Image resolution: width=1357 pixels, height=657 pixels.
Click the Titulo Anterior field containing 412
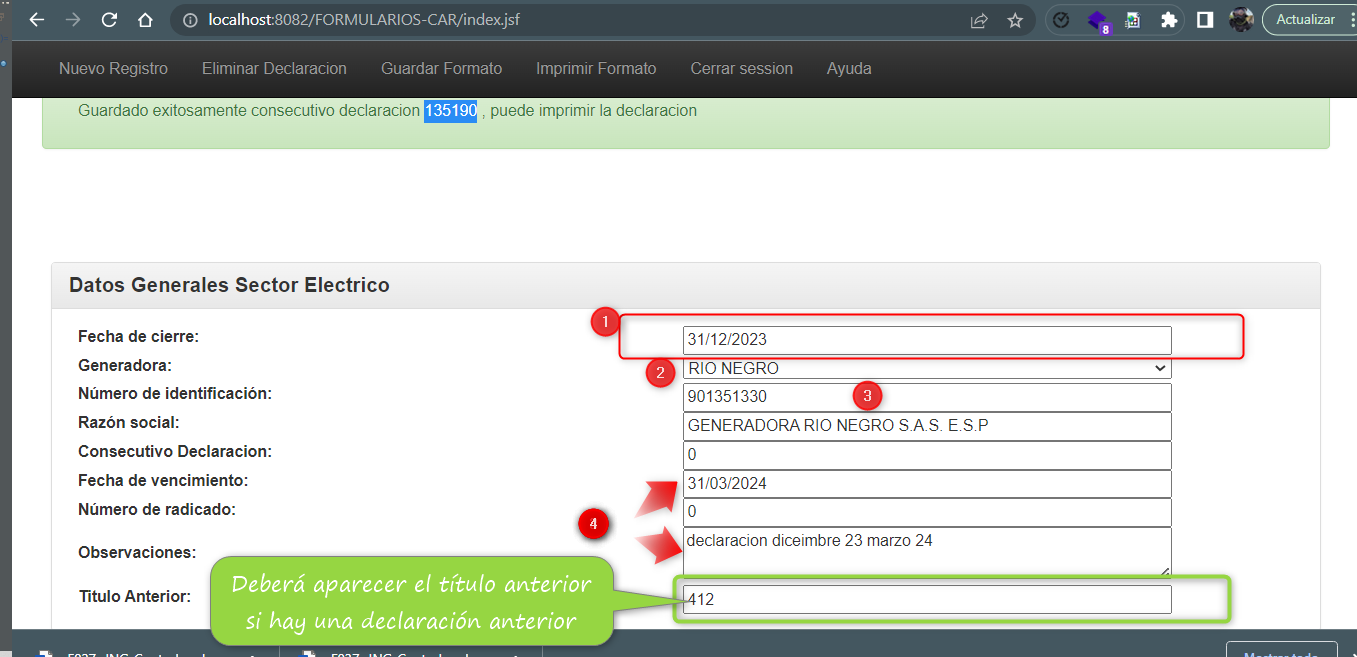pyautogui.click(x=926, y=600)
